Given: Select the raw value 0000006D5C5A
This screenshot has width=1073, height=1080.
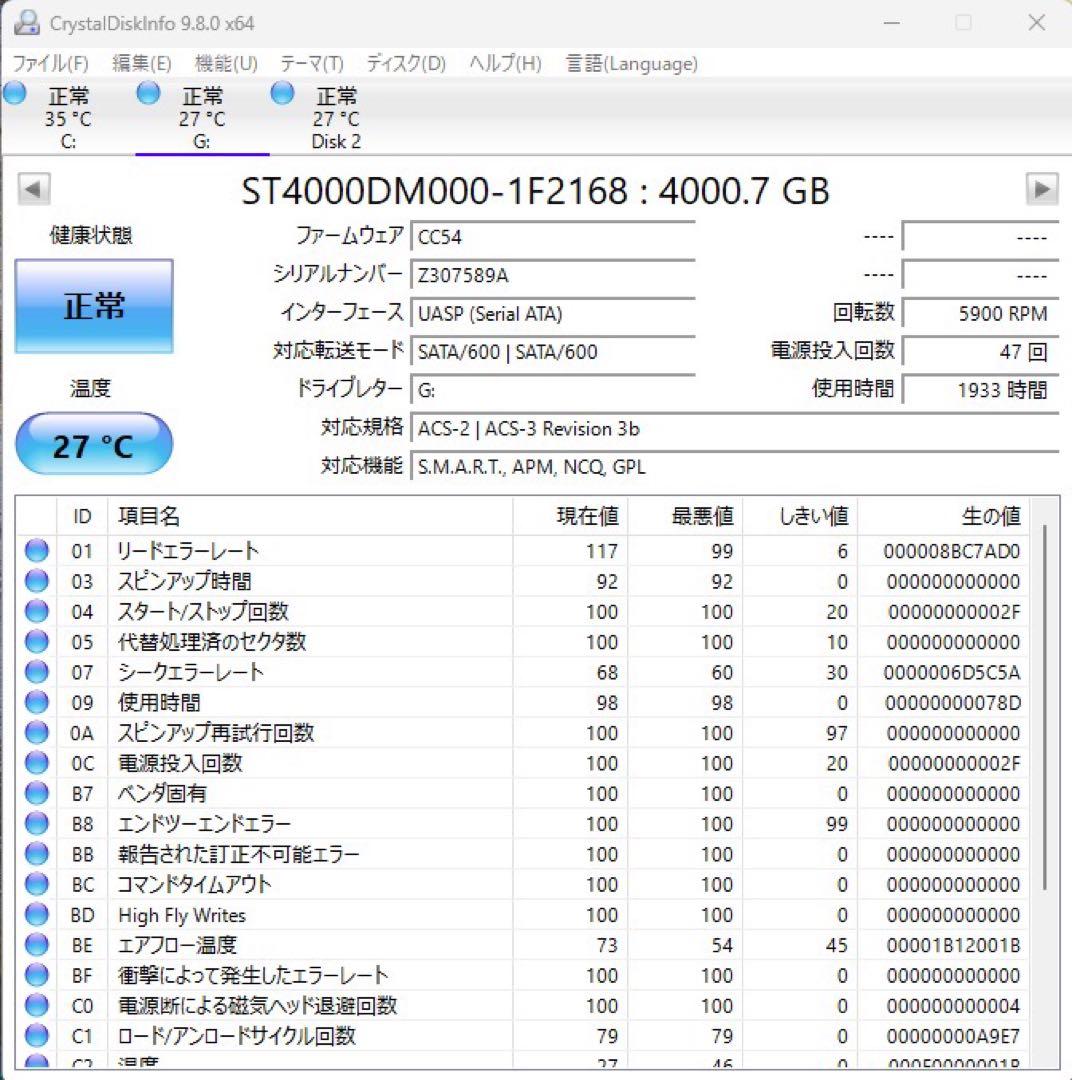Looking at the screenshot, I should pos(952,672).
